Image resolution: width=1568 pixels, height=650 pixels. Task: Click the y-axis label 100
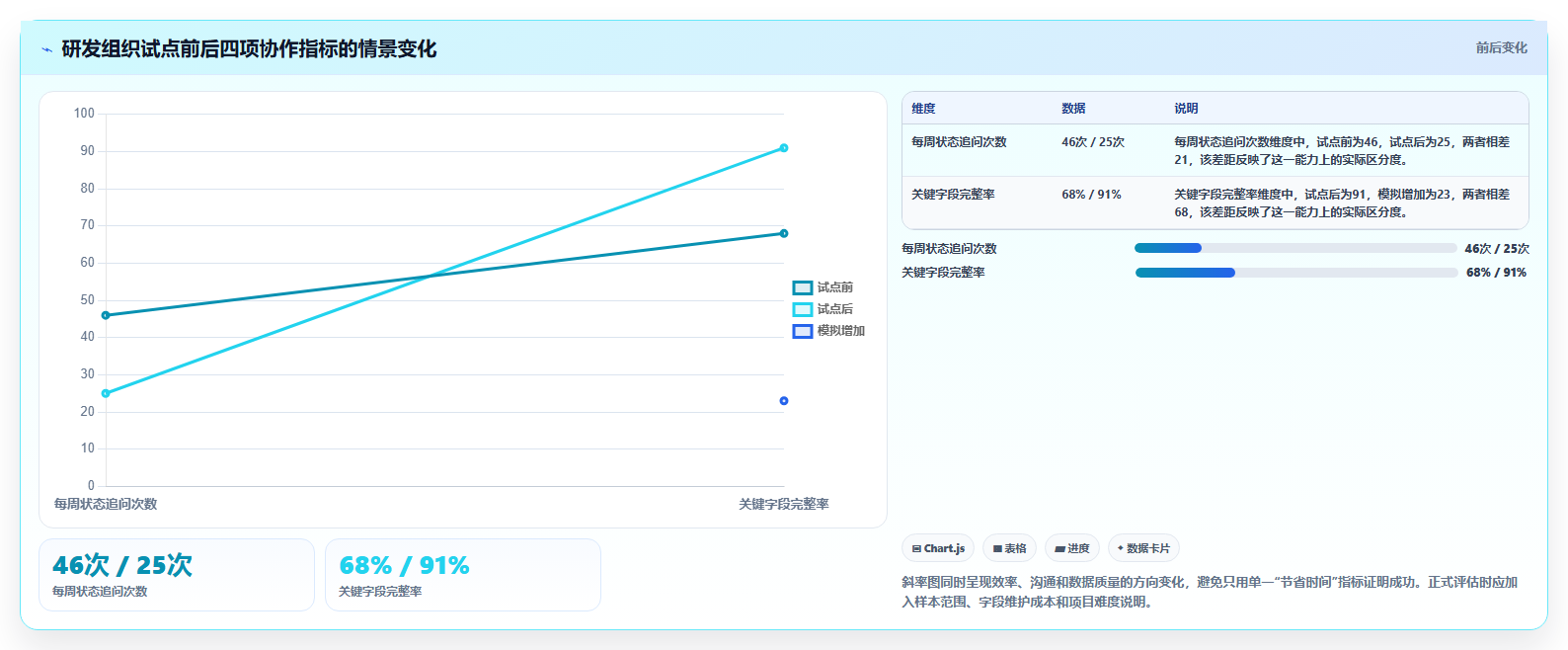point(84,114)
